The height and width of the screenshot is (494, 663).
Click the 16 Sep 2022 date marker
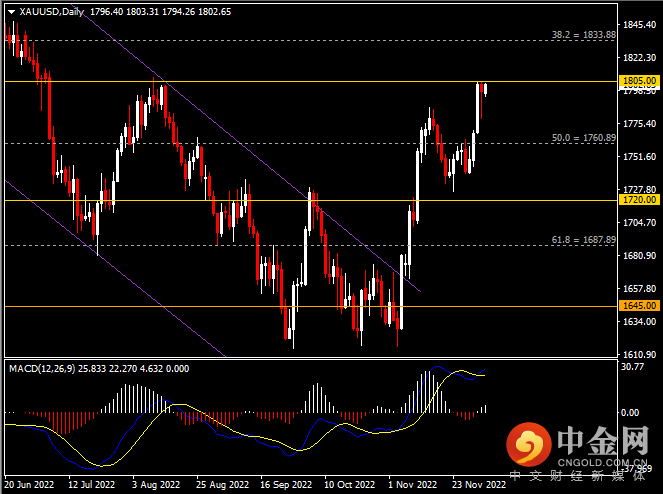280,484
